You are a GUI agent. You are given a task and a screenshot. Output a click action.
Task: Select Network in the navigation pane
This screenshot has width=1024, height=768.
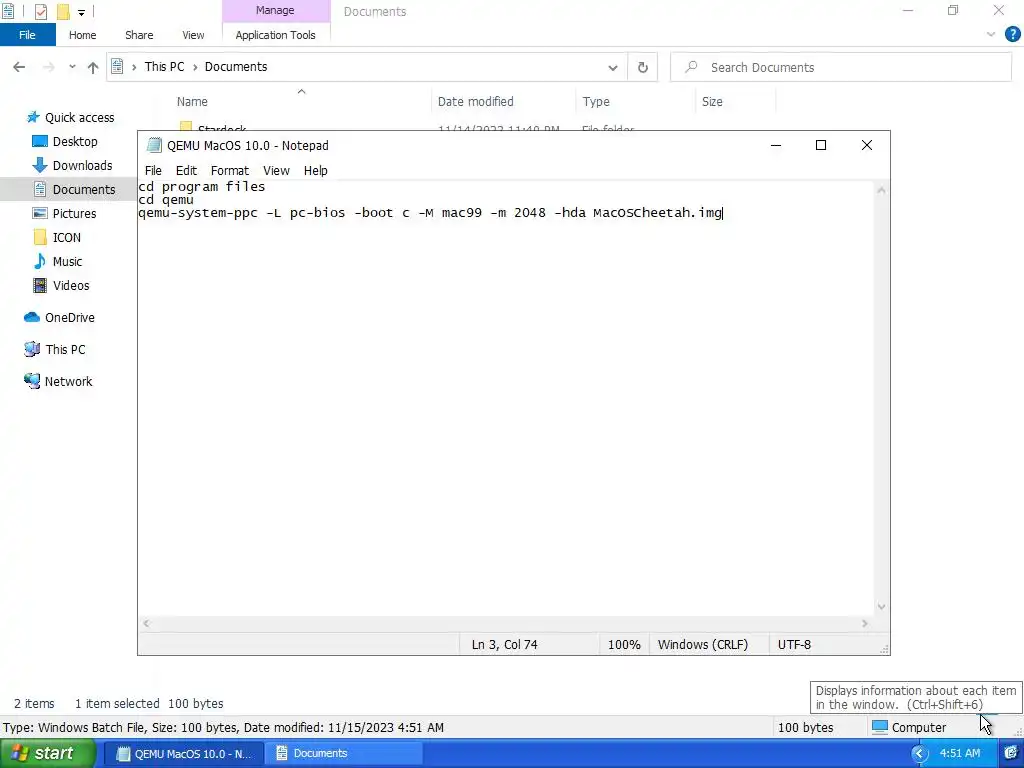[68, 381]
